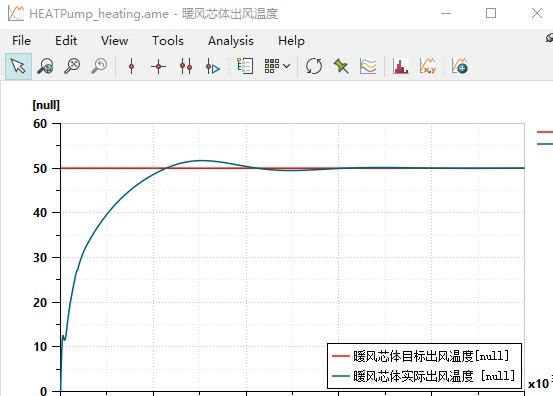Add dual vertical cursors

coord(186,66)
